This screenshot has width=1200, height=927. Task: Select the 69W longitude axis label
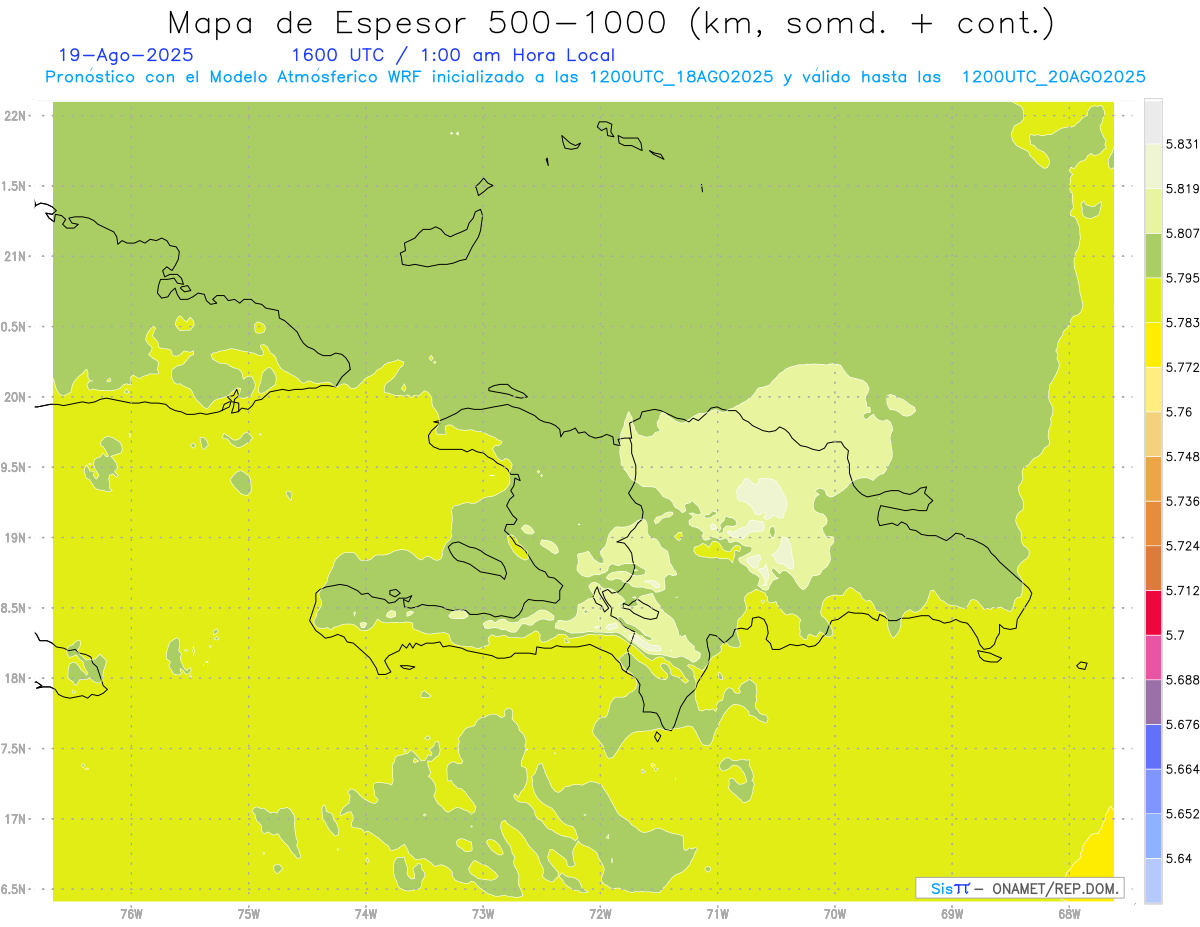[952, 914]
